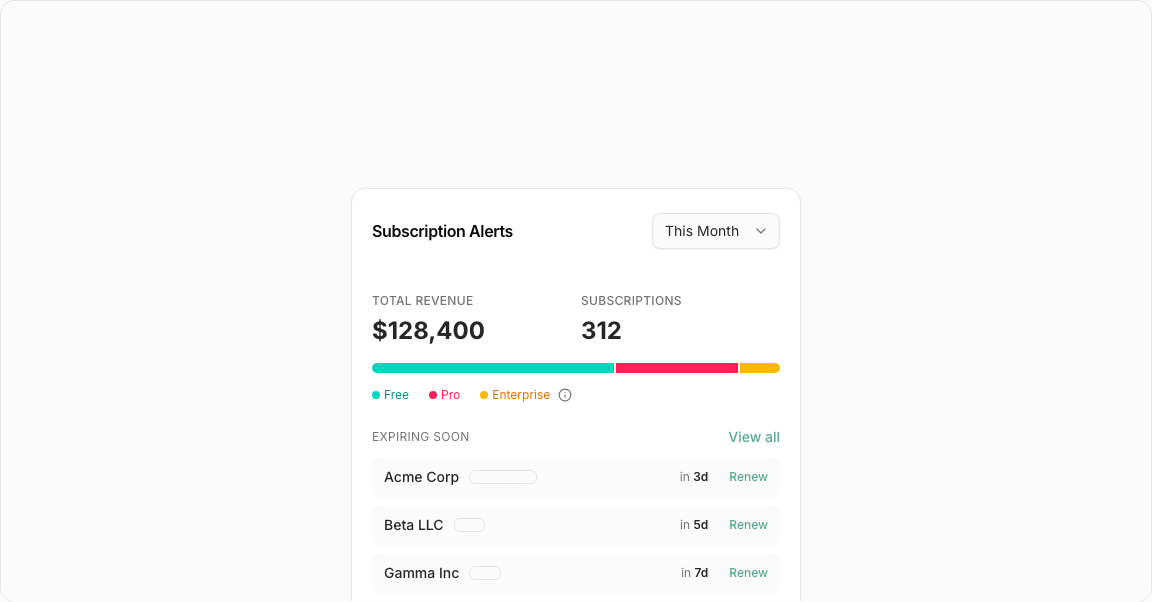
Task: Click the yellow Enterprise segment of the bar
Action: 760,368
